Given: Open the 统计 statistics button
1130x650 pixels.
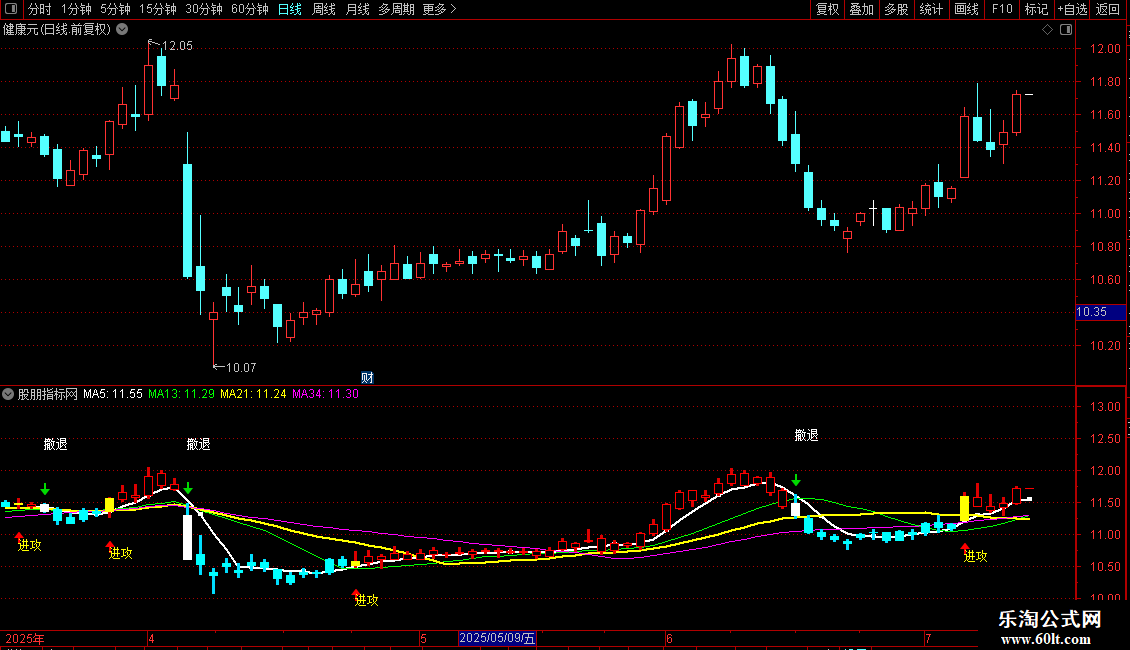Looking at the screenshot, I should [x=931, y=9].
